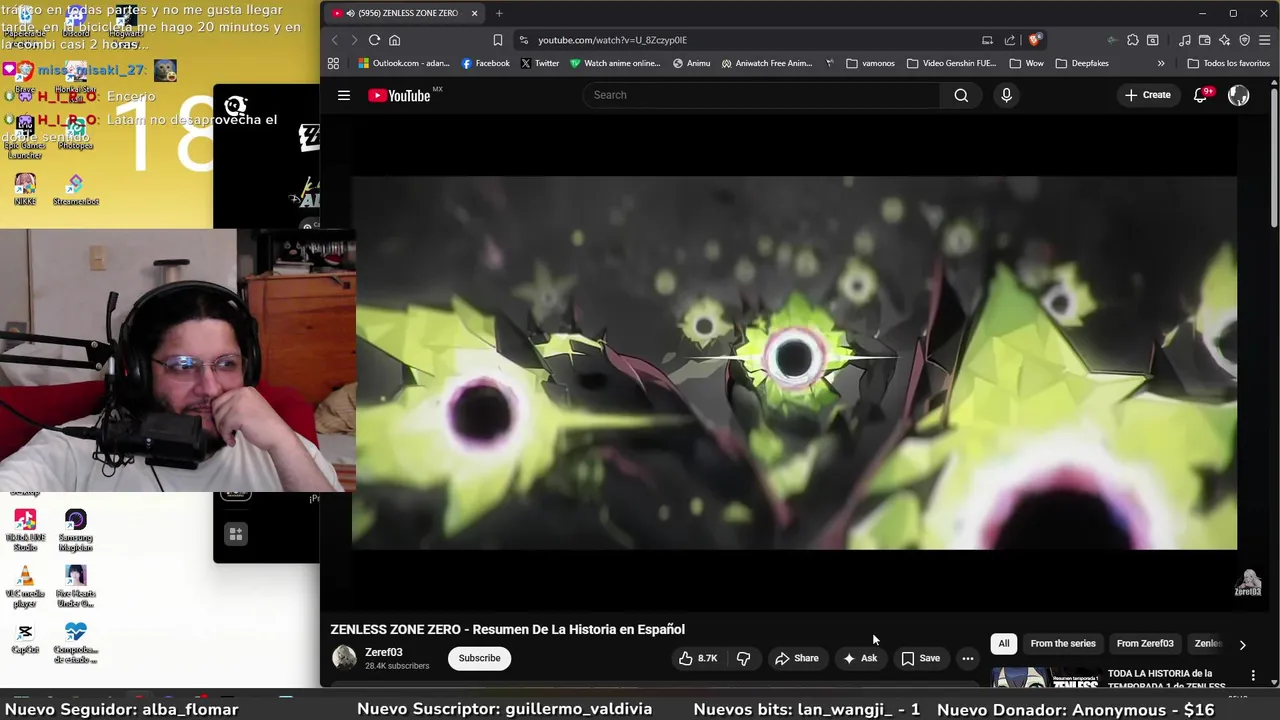Open YouTube notifications bell
Screen dimensions: 1280x720
tap(1200, 95)
